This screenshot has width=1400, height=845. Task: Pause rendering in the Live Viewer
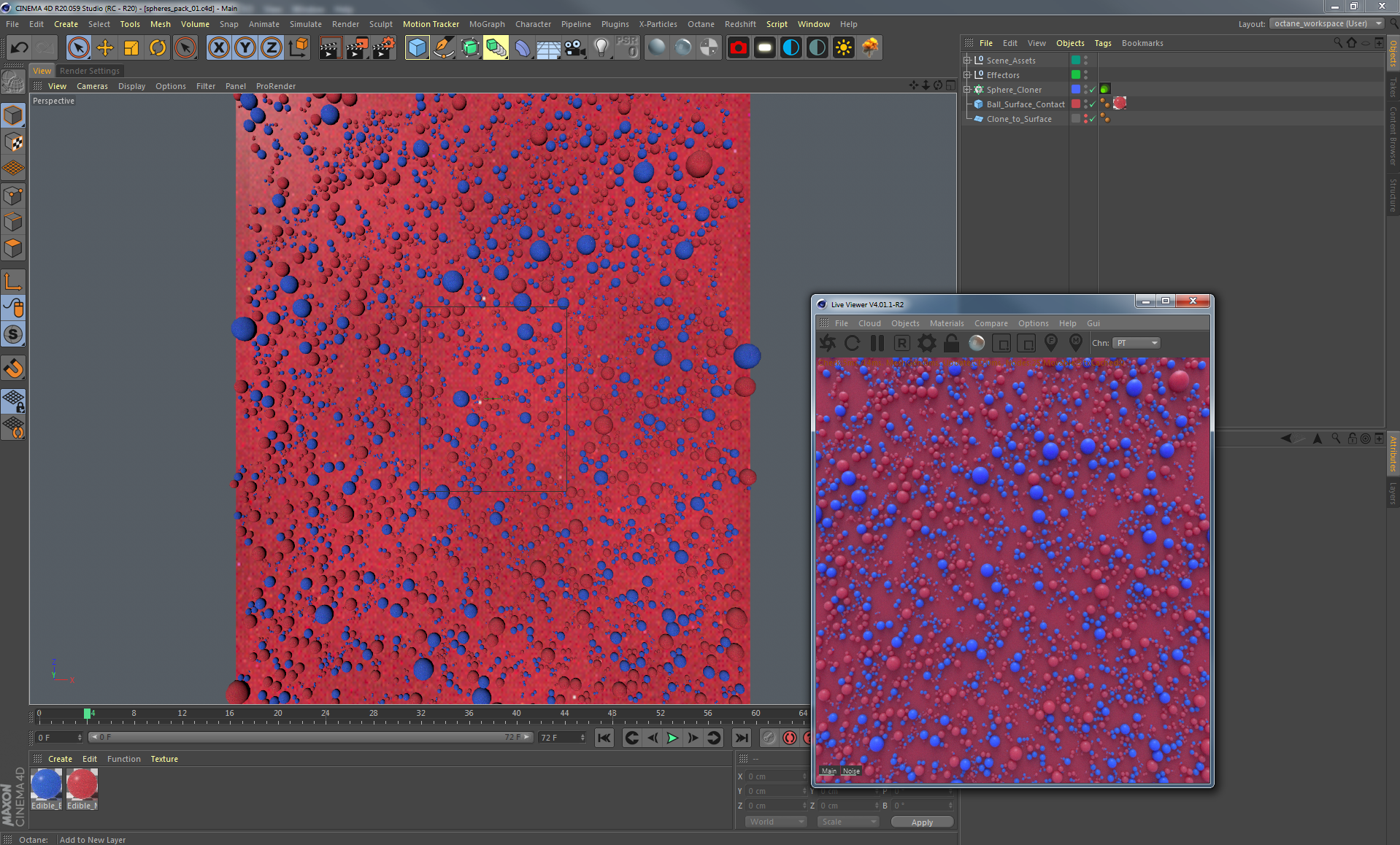[x=877, y=343]
